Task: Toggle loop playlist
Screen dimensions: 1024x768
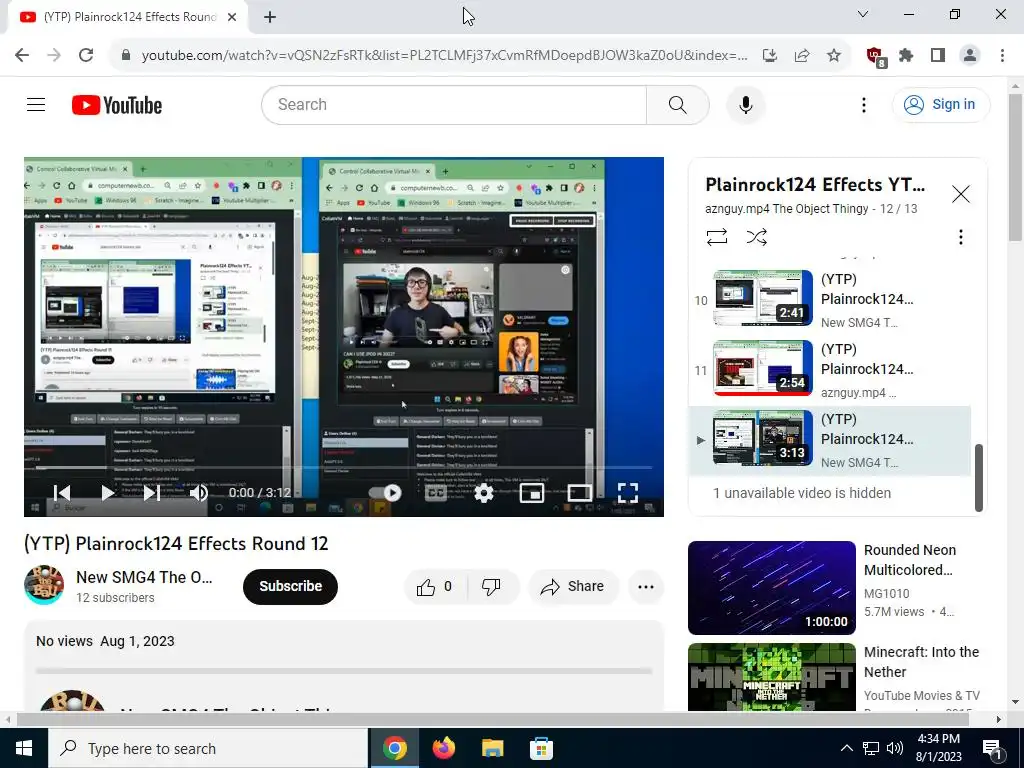Action: pos(716,236)
